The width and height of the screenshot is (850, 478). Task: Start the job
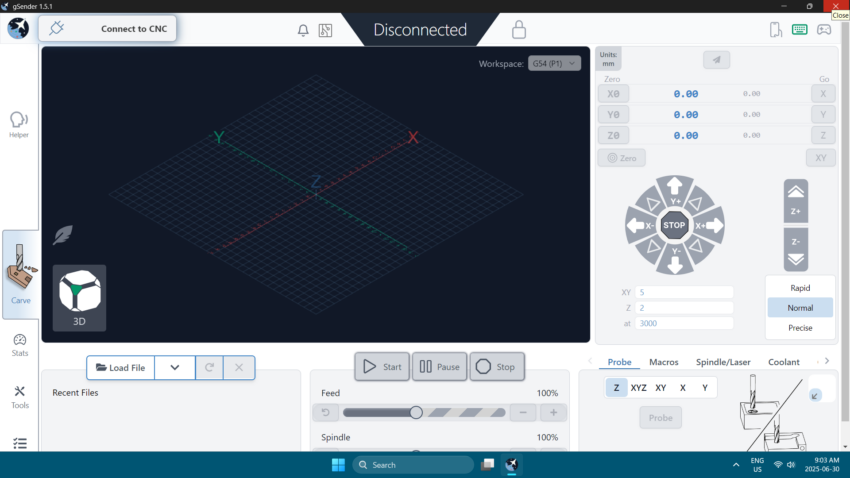click(382, 367)
